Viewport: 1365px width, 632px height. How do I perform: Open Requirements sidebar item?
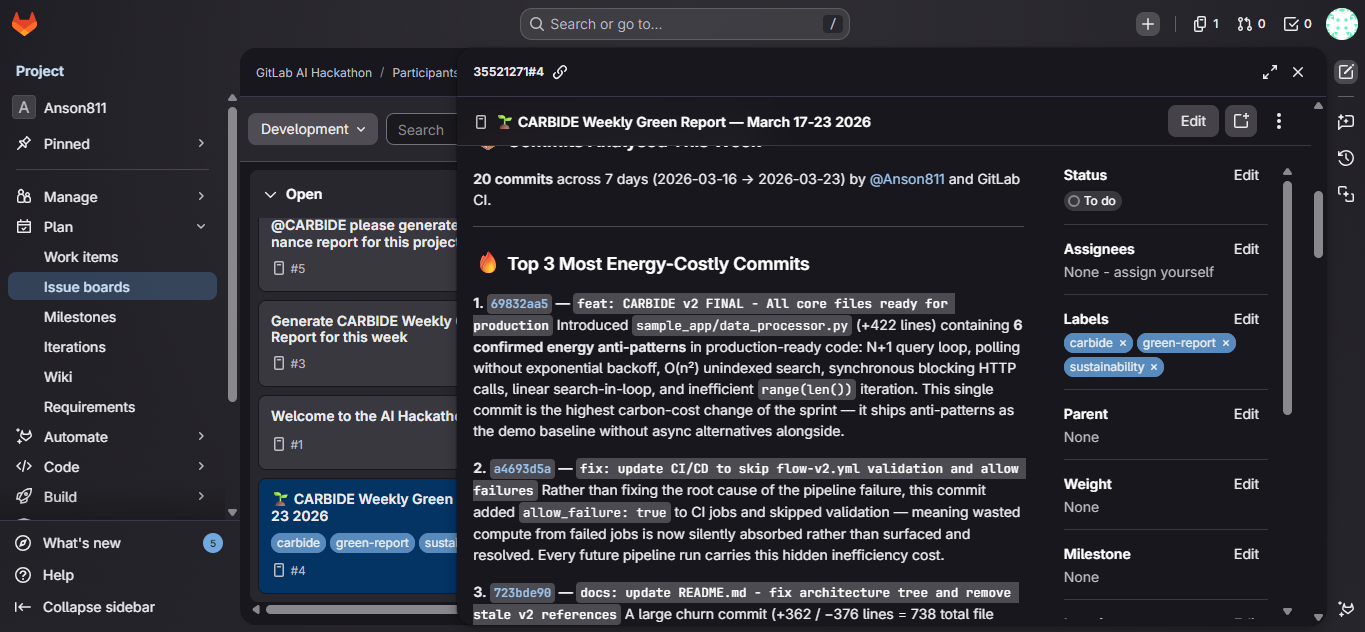coord(112,407)
